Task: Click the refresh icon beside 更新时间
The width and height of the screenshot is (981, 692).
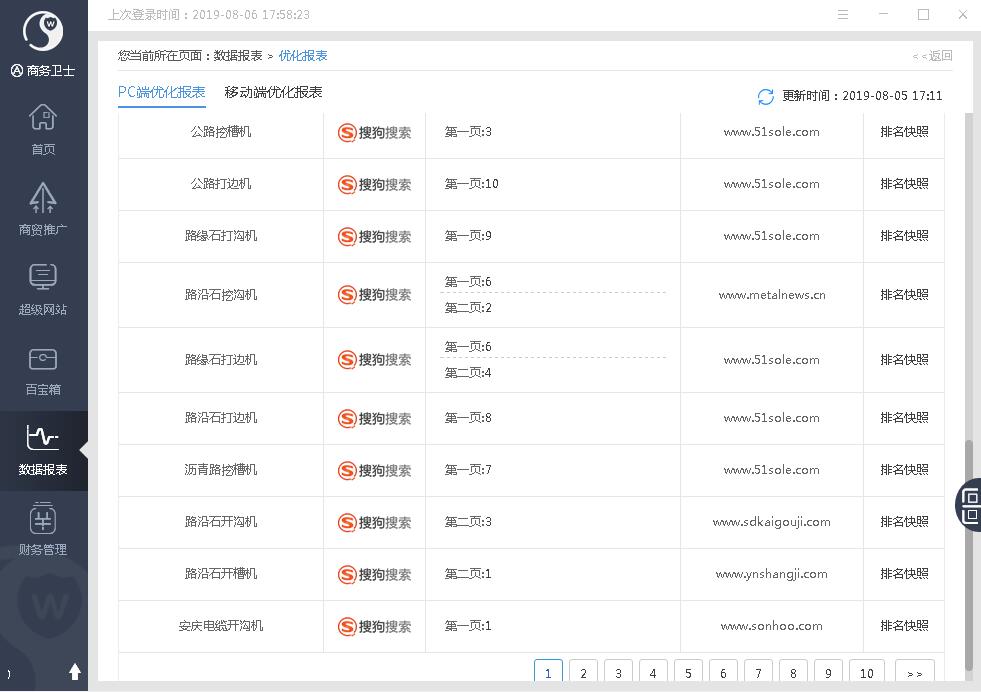Action: pos(766,96)
